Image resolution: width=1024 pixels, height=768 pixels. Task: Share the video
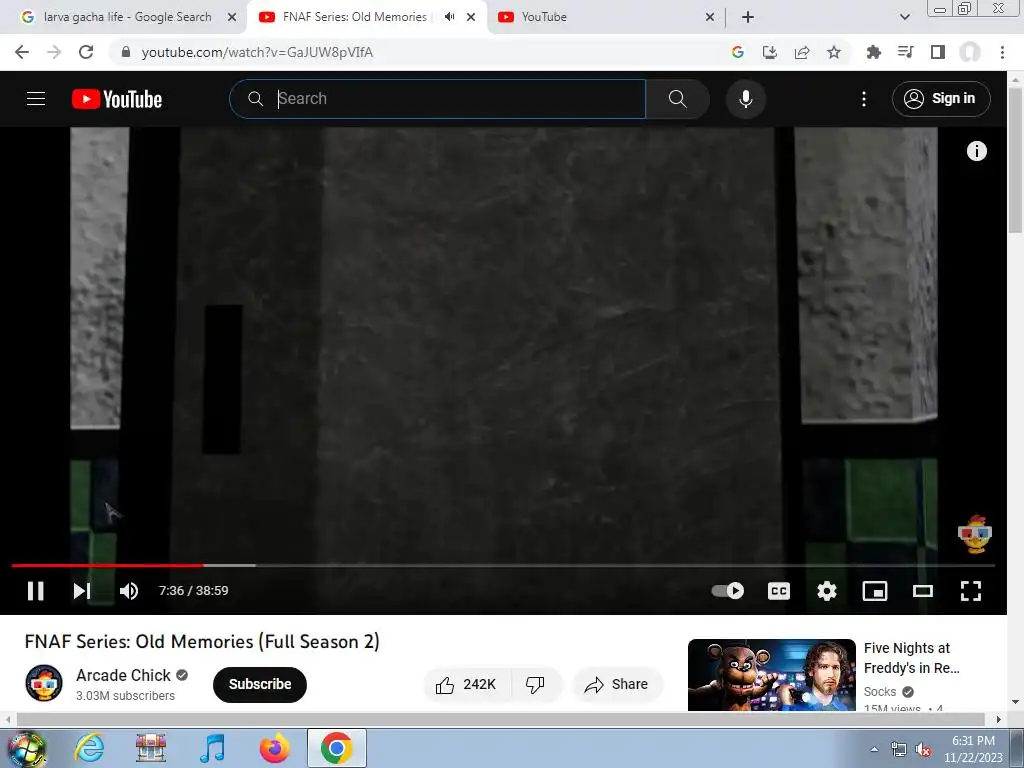pos(617,684)
